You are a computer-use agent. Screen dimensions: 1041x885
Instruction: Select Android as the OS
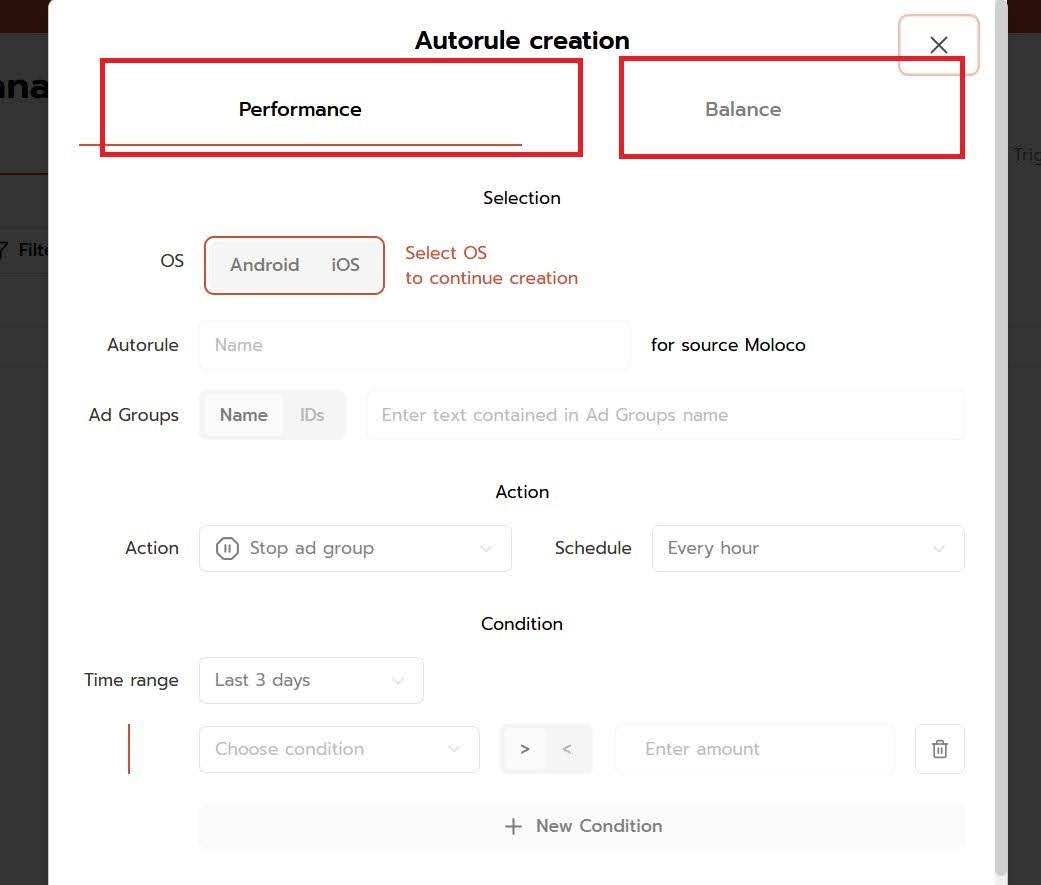(x=264, y=265)
